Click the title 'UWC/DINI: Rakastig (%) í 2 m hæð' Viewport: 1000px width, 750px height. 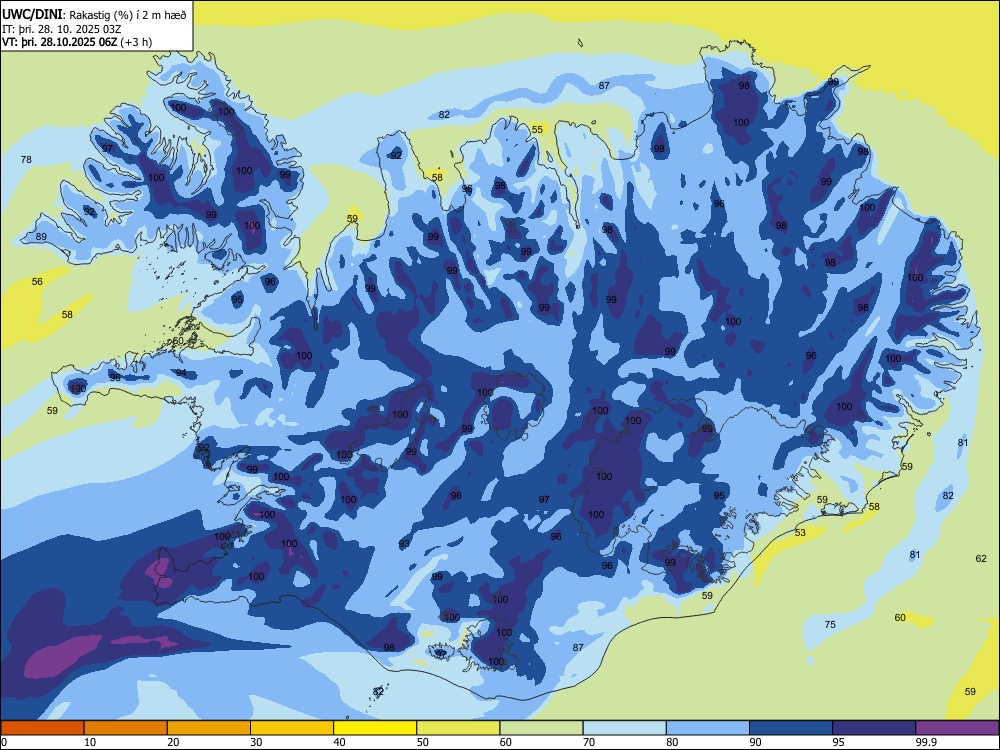tap(94, 15)
